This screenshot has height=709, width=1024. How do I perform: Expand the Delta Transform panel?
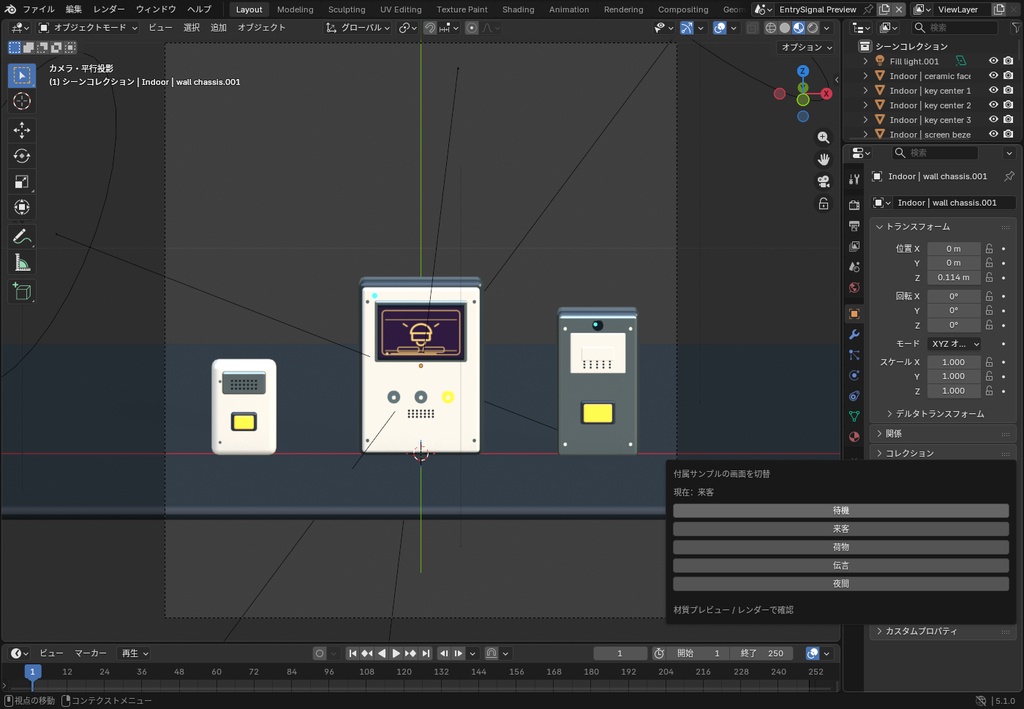[x=939, y=414]
